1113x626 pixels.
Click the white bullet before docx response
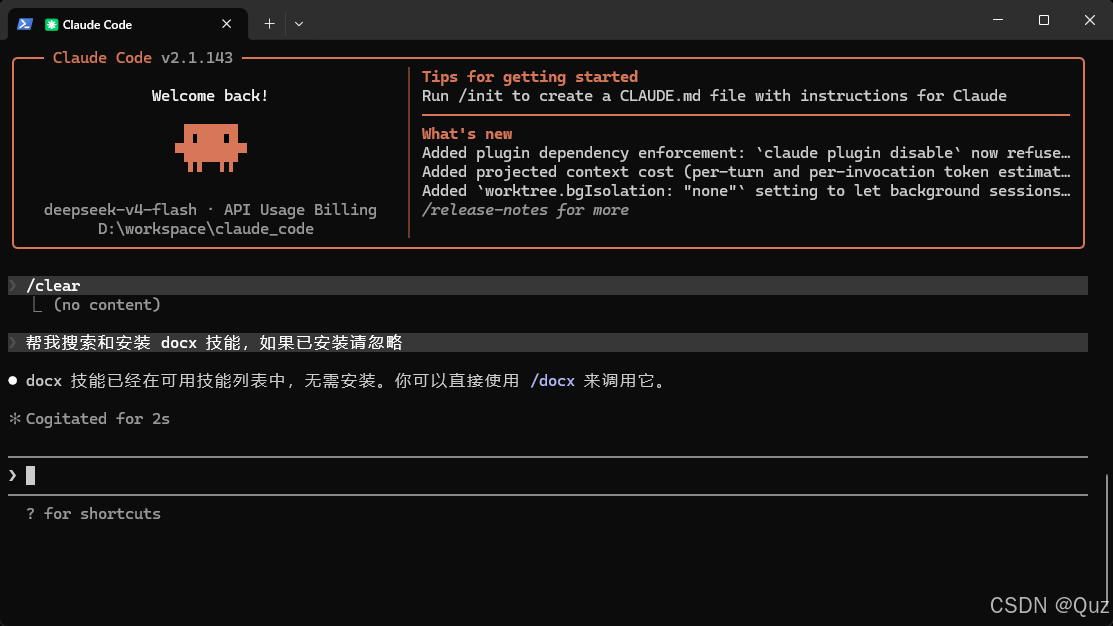(13, 380)
